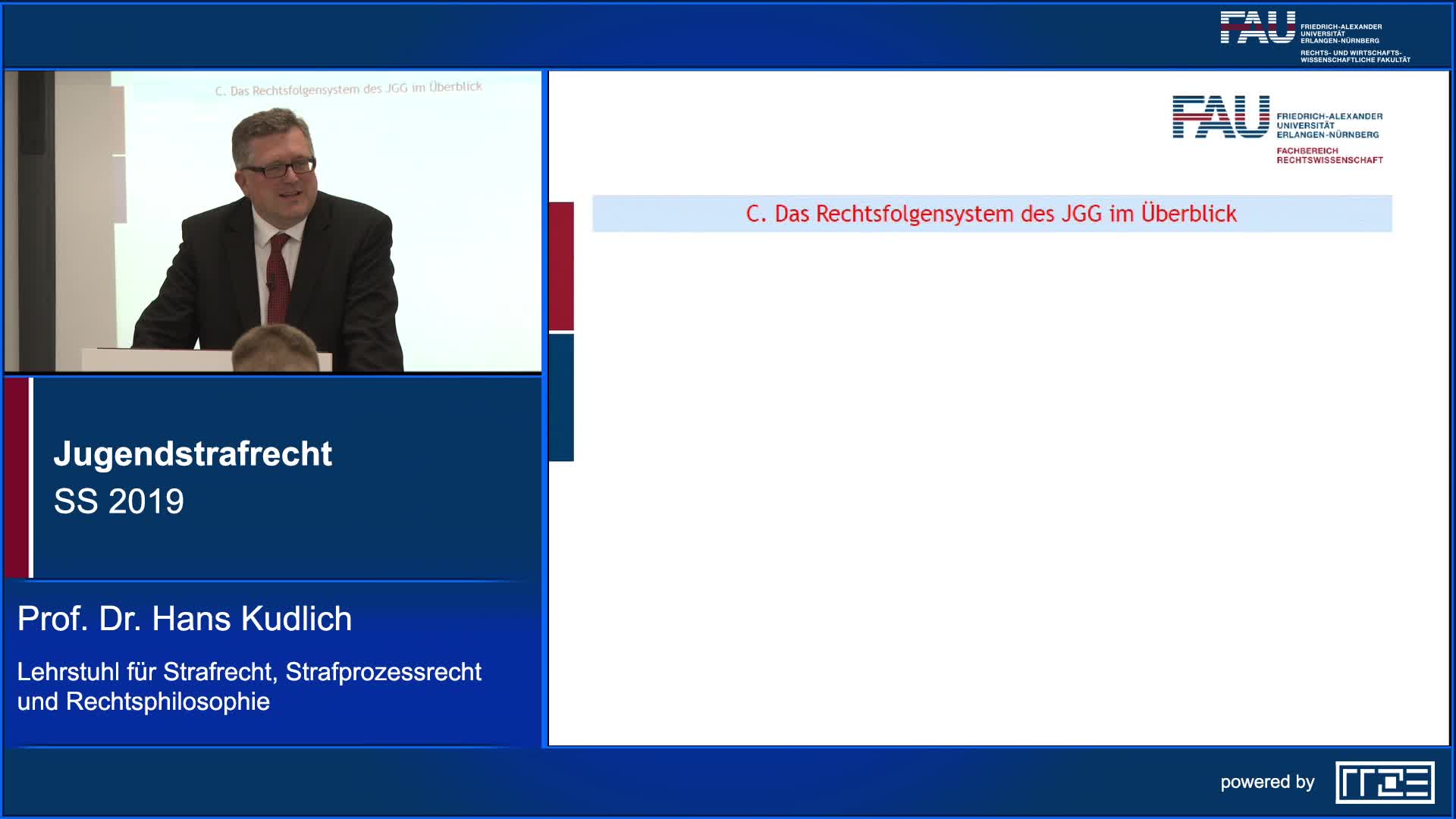Click the 'powered by' label
The width and height of the screenshot is (1456, 819).
1267,782
